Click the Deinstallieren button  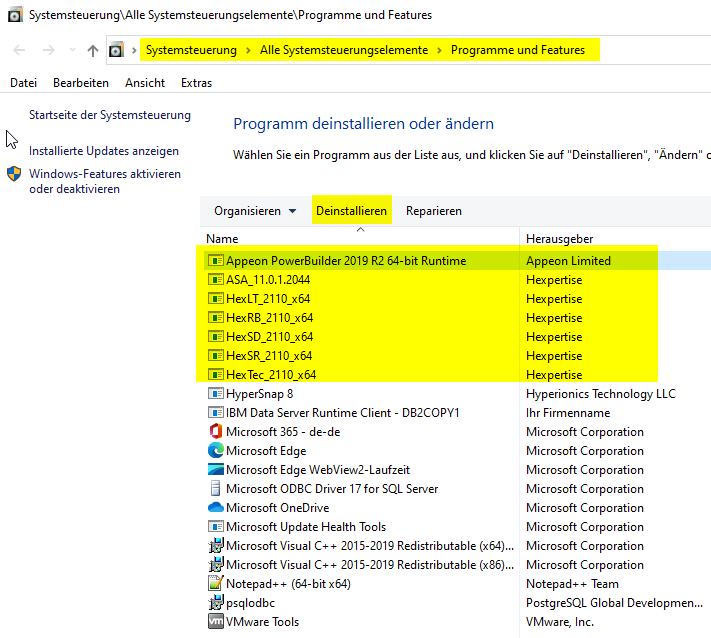pyautogui.click(x=351, y=211)
